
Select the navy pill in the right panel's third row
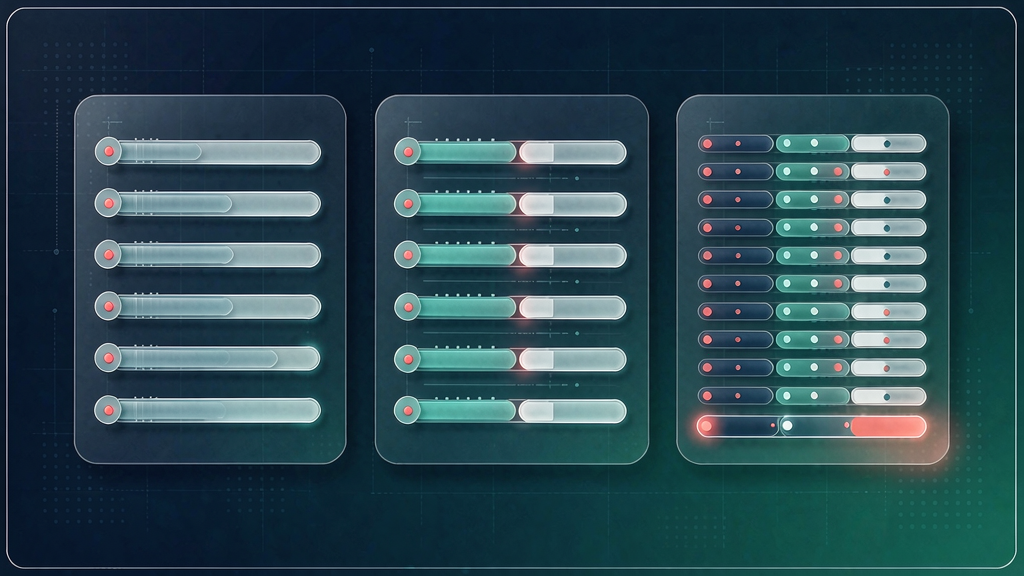[736, 199]
